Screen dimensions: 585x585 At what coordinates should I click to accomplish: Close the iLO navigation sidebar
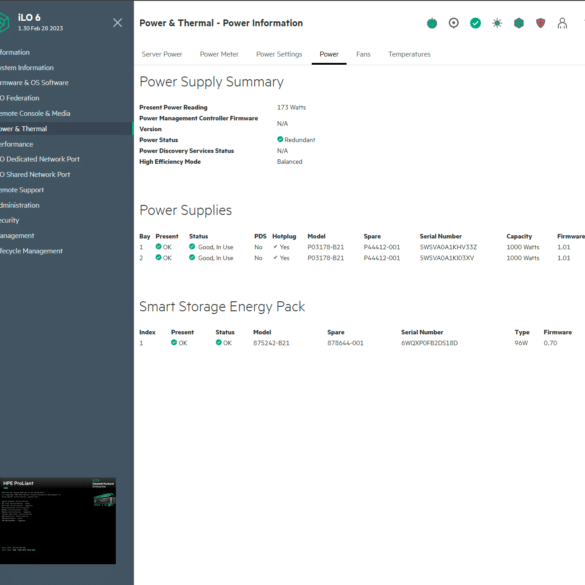(118, 23)
